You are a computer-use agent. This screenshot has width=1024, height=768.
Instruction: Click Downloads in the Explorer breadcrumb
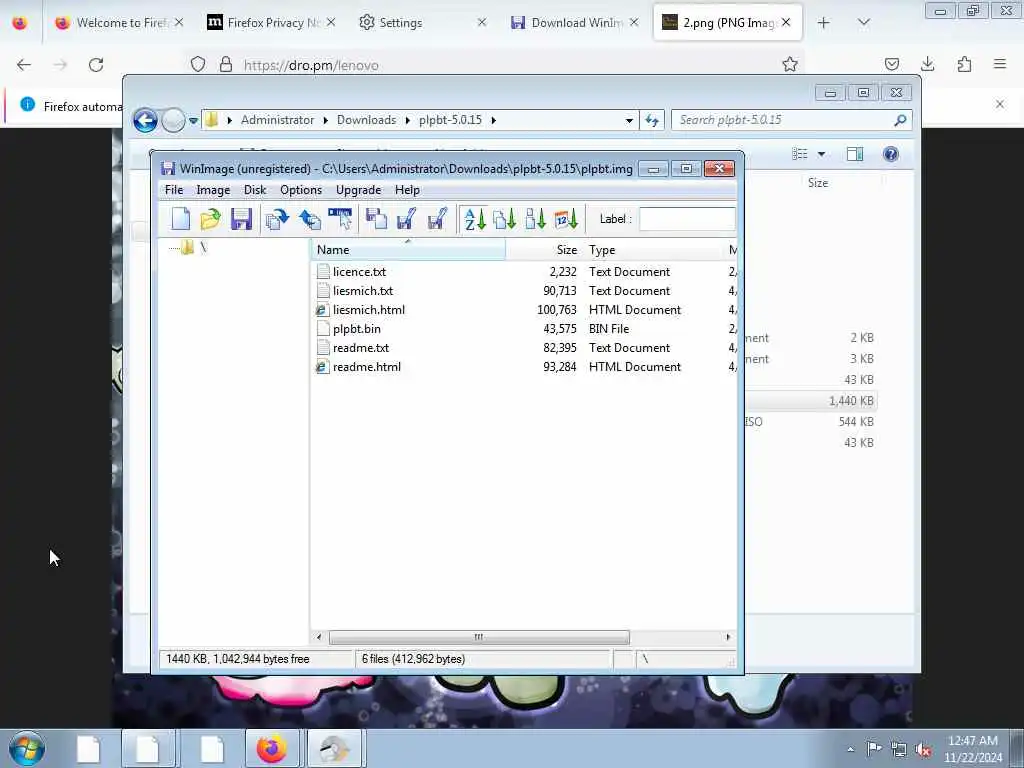pos(366,120)
